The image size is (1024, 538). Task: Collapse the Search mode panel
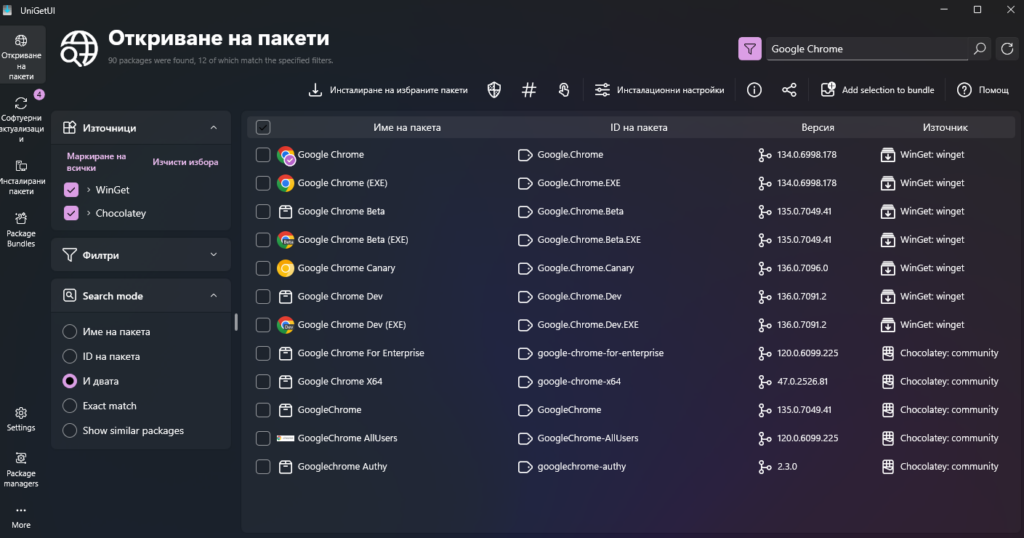coord(214,296)
